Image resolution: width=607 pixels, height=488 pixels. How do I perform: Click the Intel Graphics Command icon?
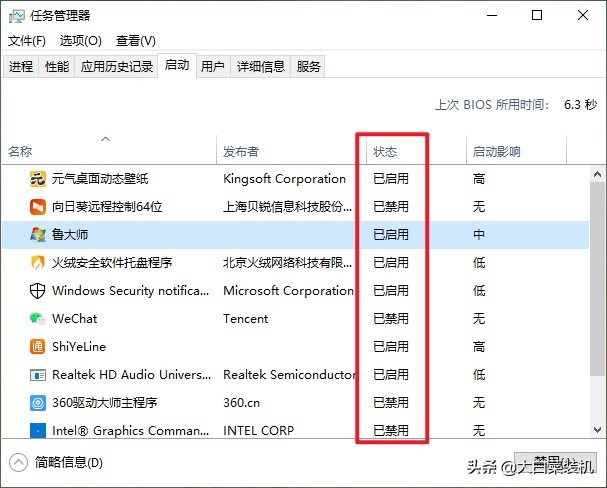coord(38,430)
